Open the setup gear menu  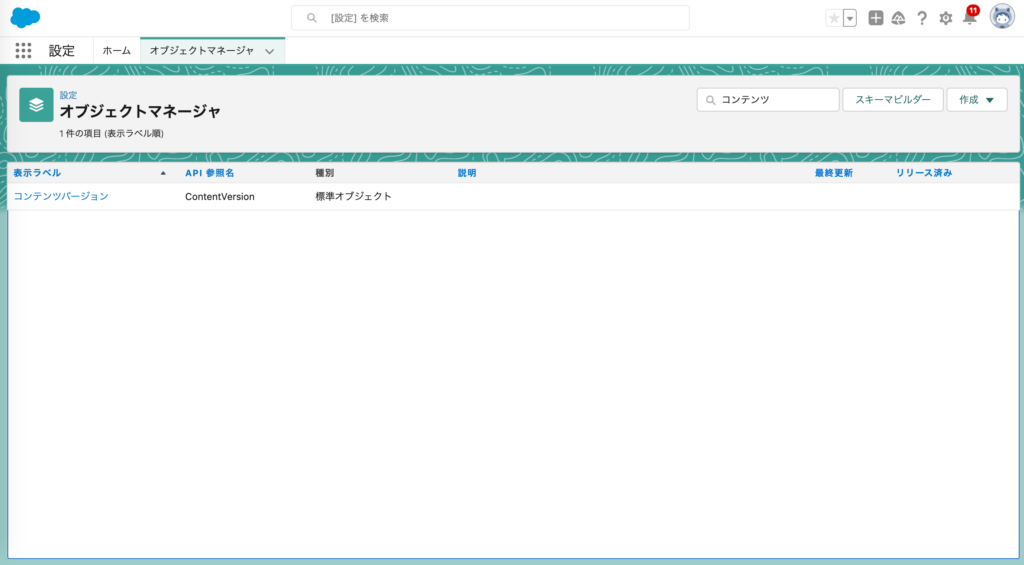tap(946, 18)
